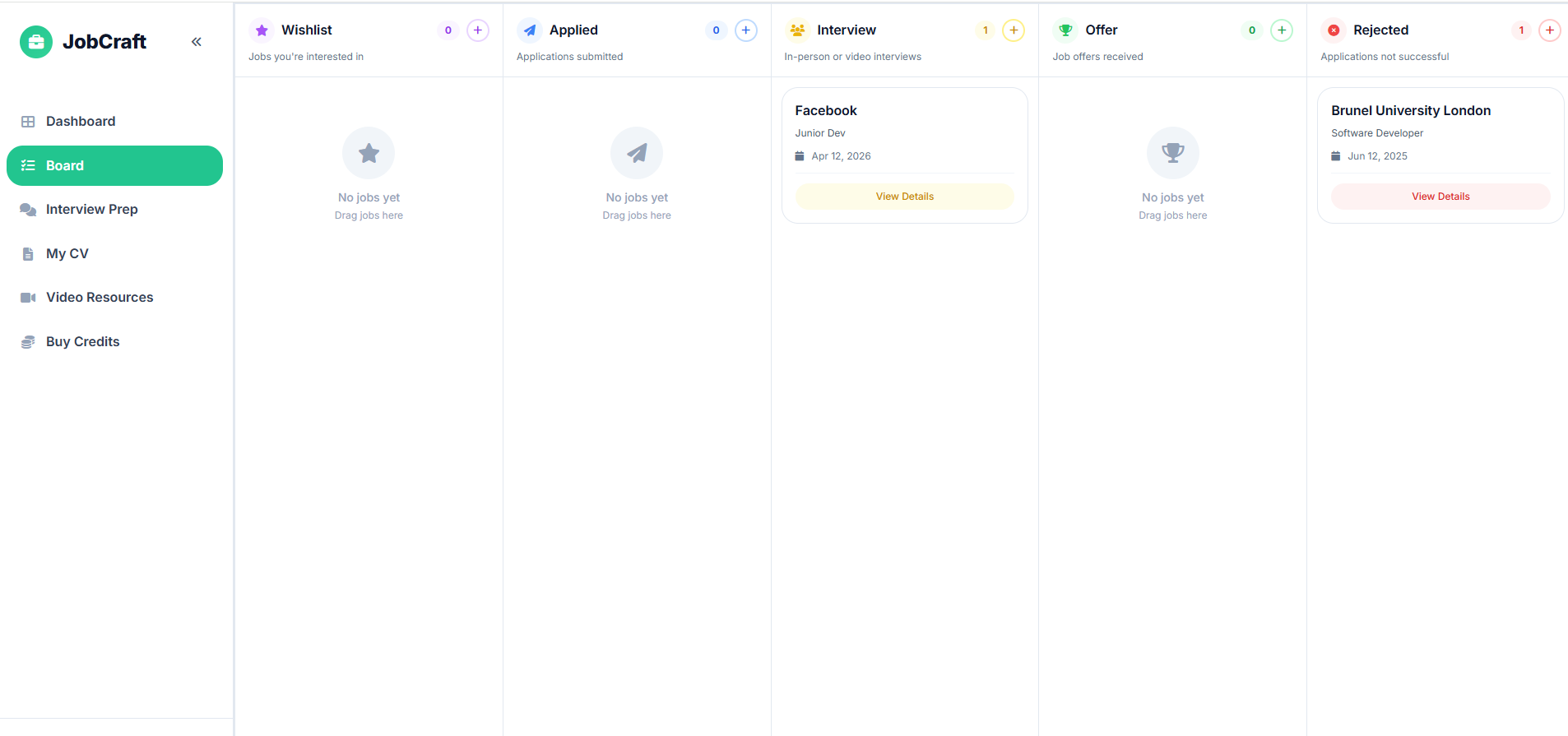
Task: Click the Applied paper plane header icon
Action: pos(530,30)
